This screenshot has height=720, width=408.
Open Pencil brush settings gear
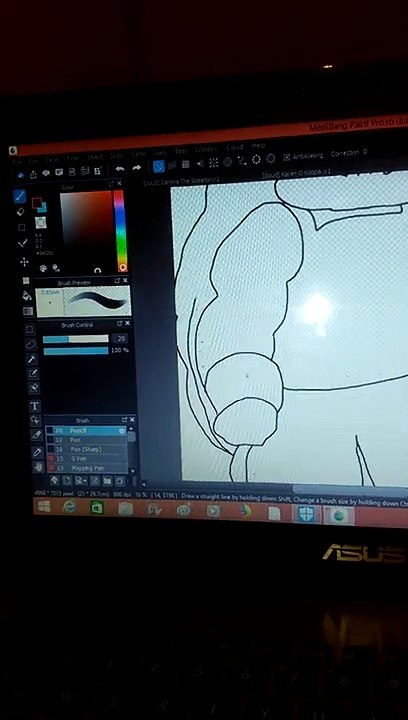122,431
